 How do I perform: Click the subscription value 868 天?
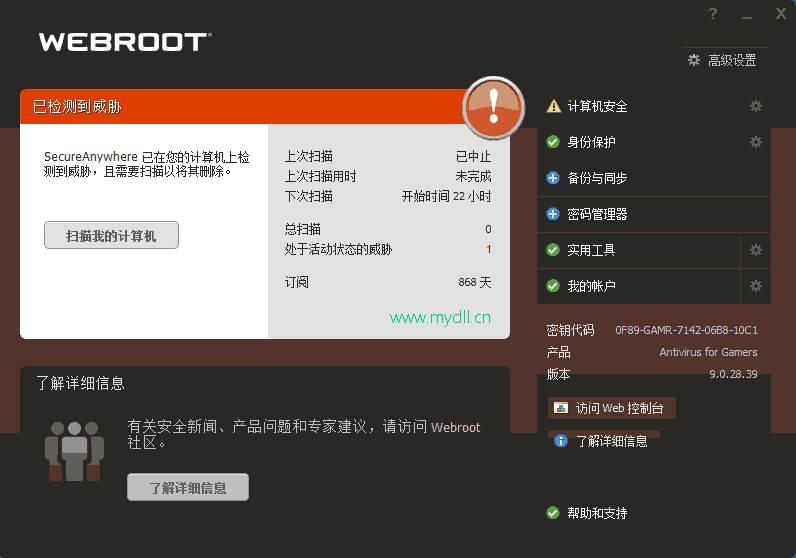pos(475,282)
